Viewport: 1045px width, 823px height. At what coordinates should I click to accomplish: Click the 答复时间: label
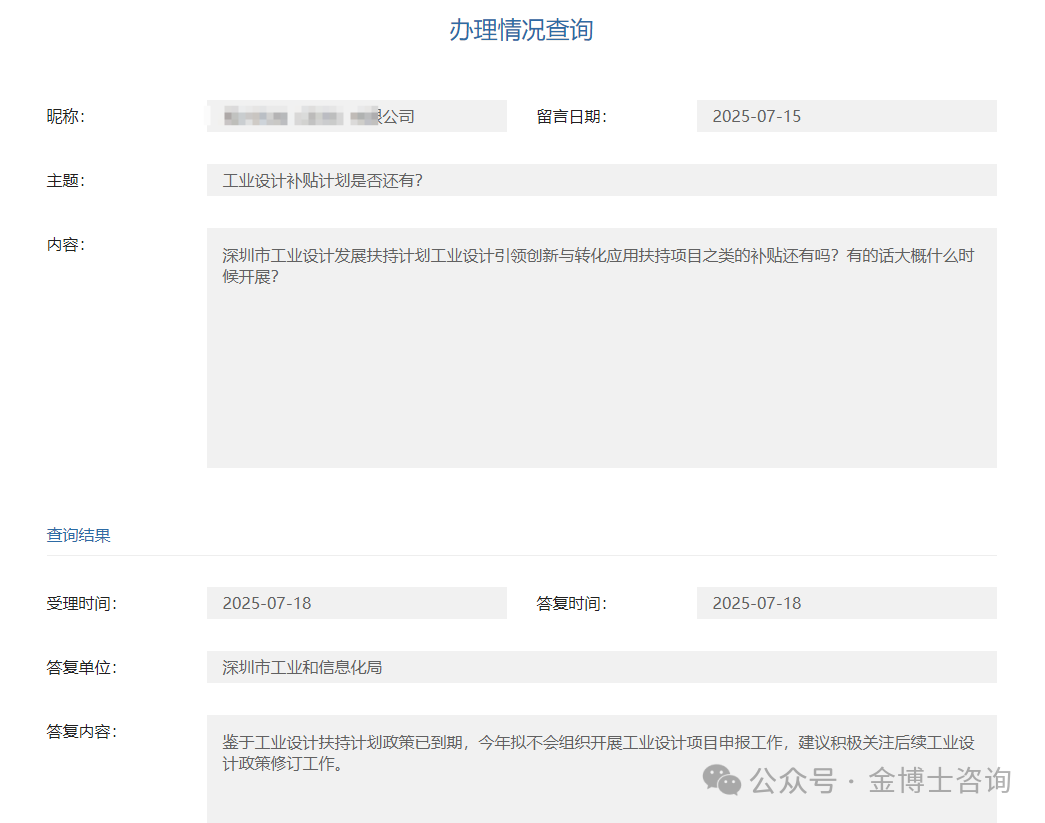[571, 604]
